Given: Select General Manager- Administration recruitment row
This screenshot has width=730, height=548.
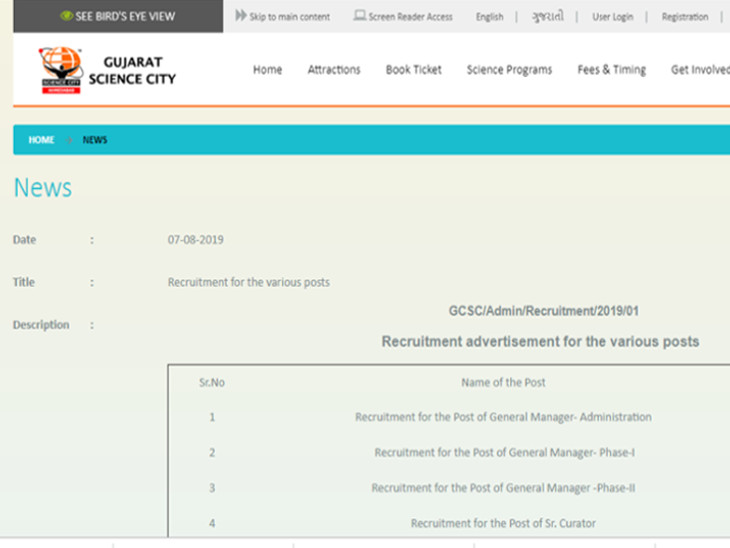Looking at the screenshot, I should tap(503, 417).
